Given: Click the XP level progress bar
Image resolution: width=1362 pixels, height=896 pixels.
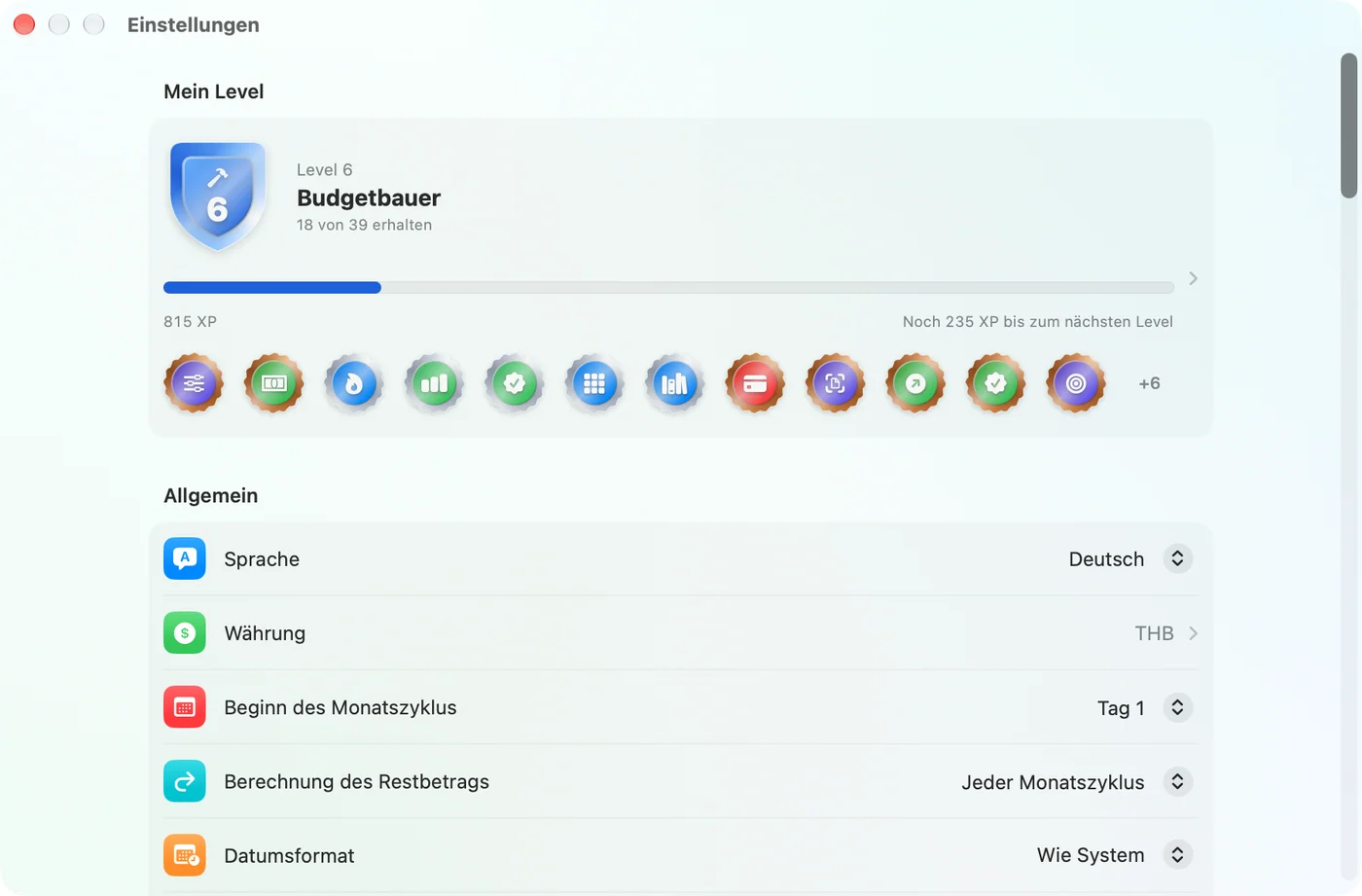Looking at the screenshot, I should pos(668,288).
